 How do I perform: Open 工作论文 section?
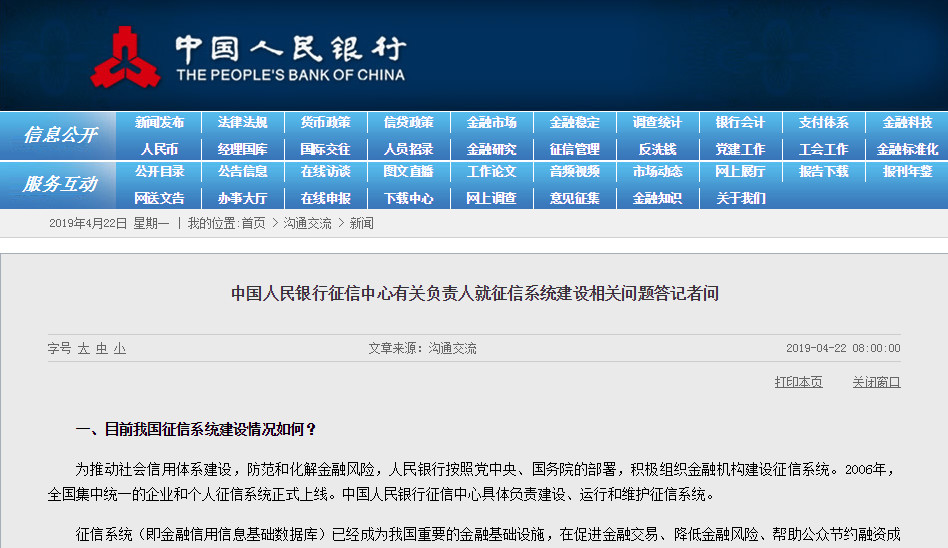[492, 171]
